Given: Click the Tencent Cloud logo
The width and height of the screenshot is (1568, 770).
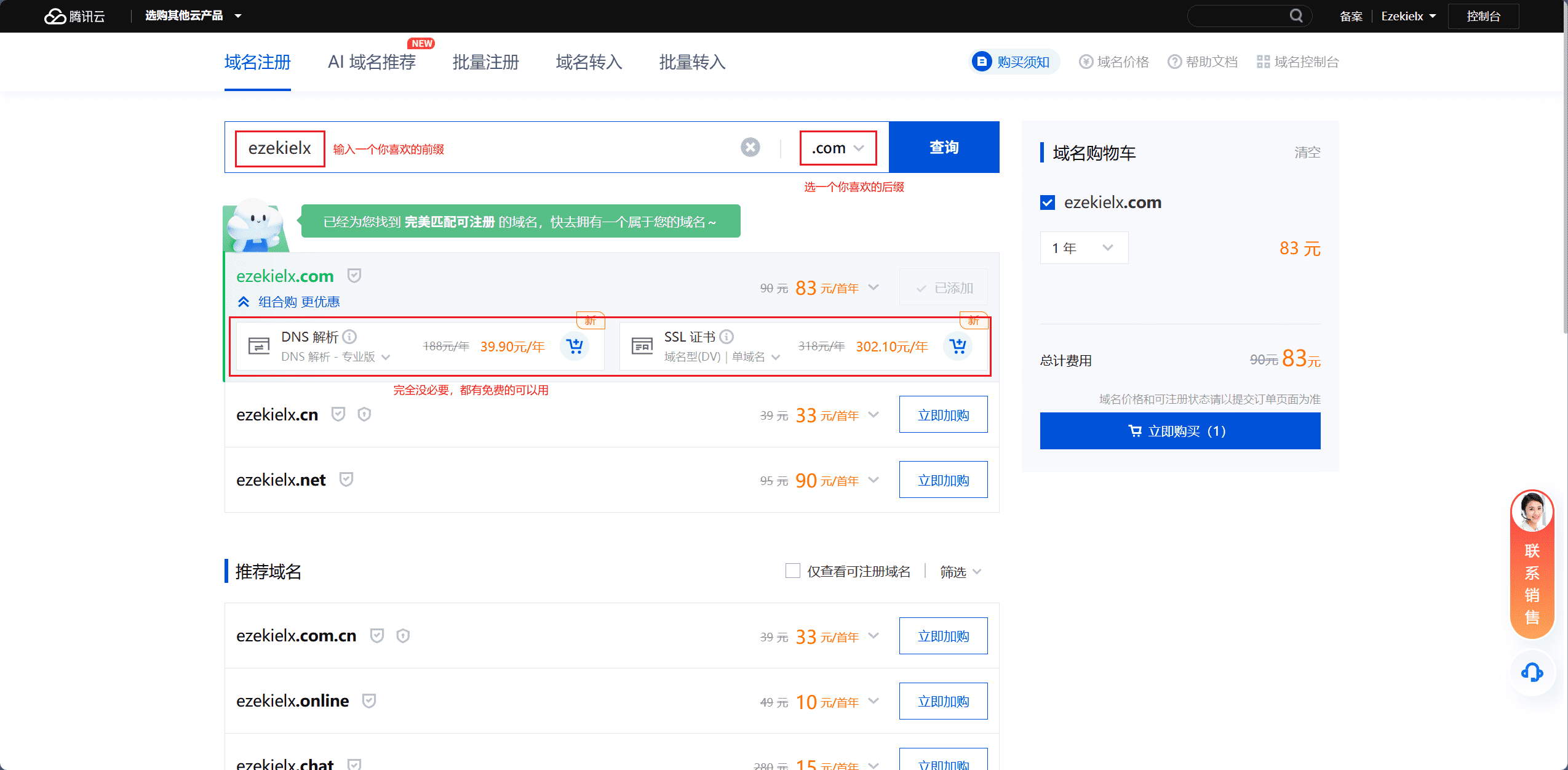Looking at the screenshot, I should (74, 16).
